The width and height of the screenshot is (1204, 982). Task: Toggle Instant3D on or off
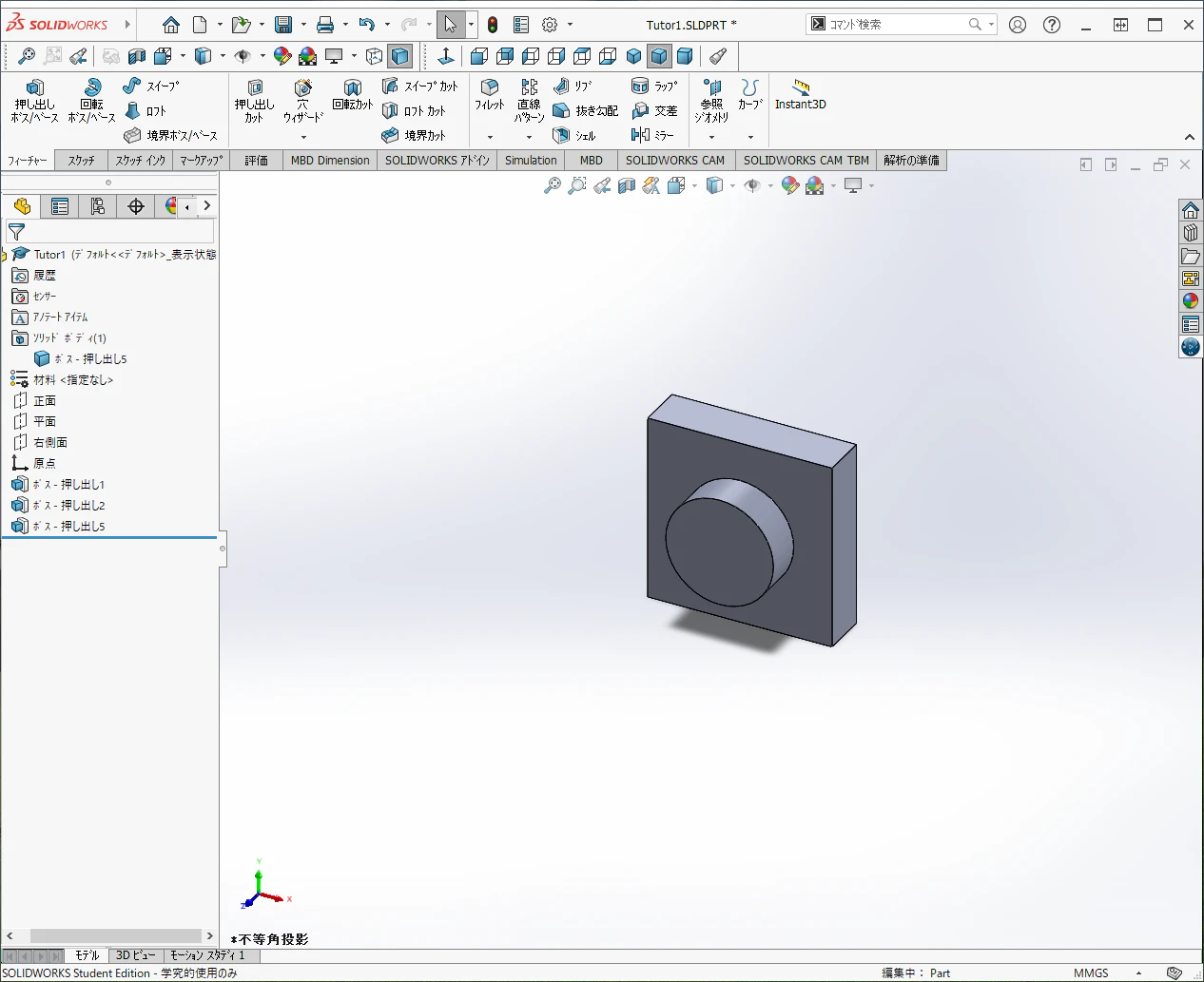point(801,95)
